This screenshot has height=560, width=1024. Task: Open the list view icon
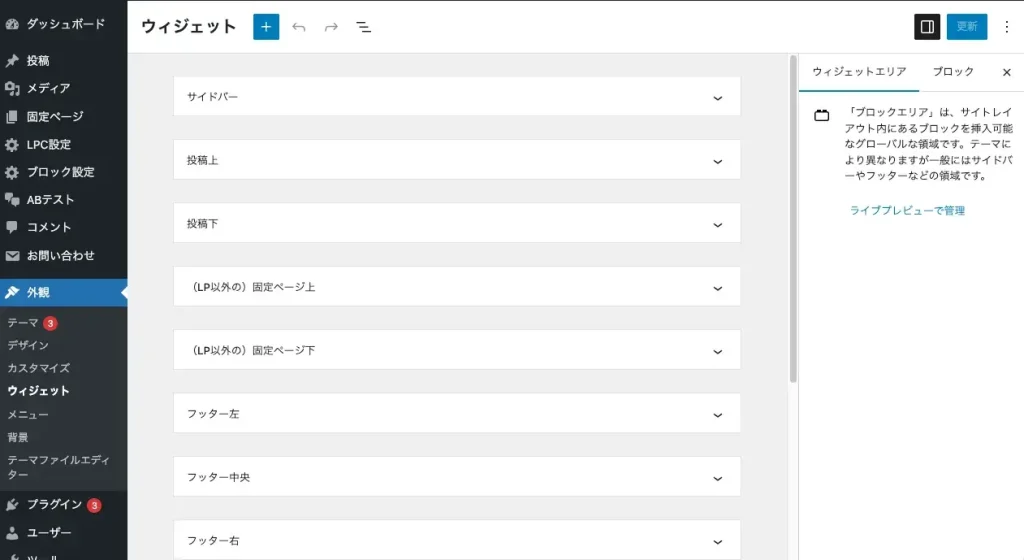[x=364, y=27]
